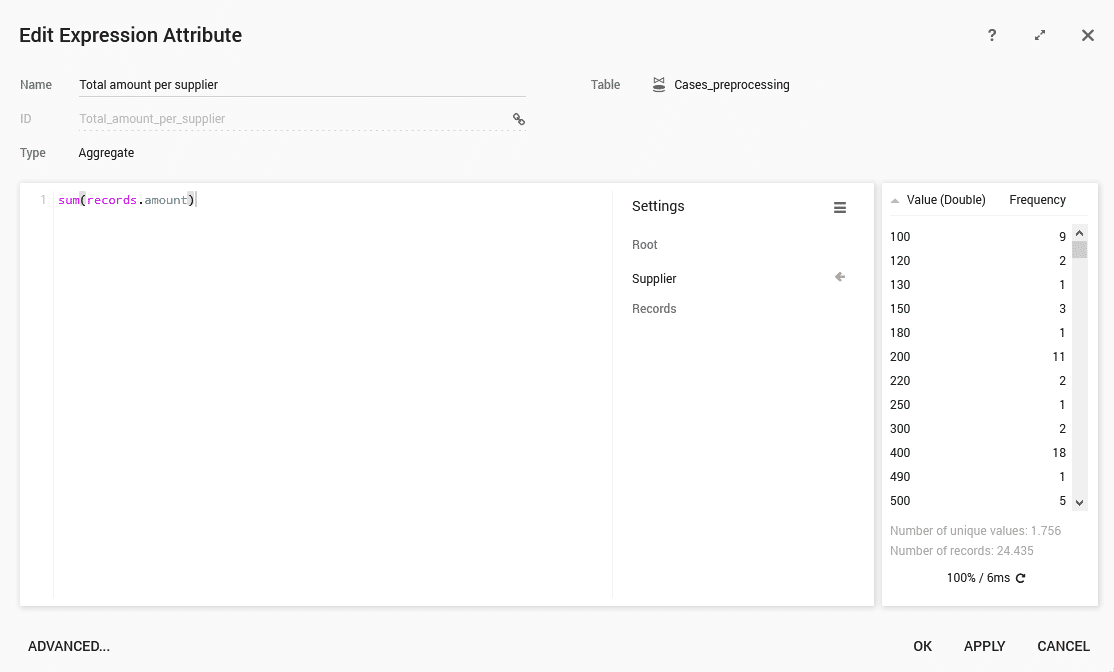Sort values by Frequency column

1037,200
